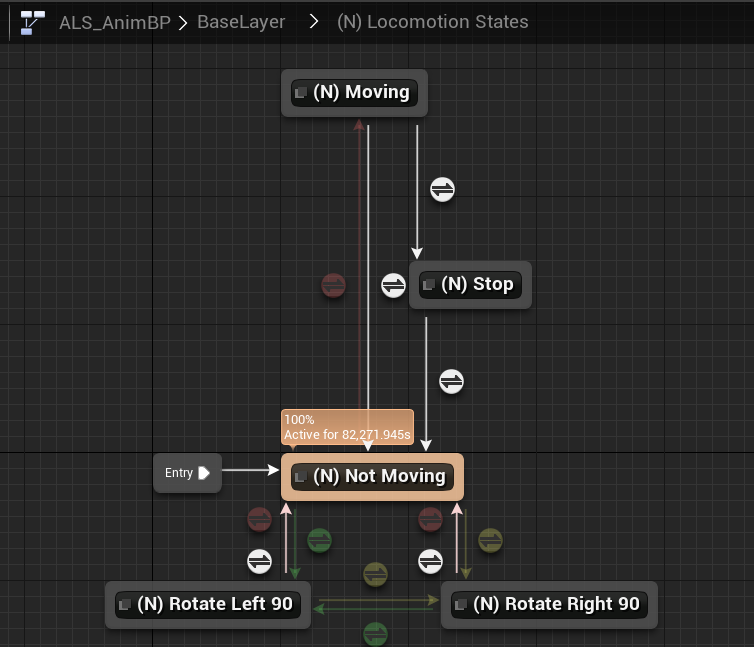Click red transition icon above Rotate Right 90

[430, 519]
